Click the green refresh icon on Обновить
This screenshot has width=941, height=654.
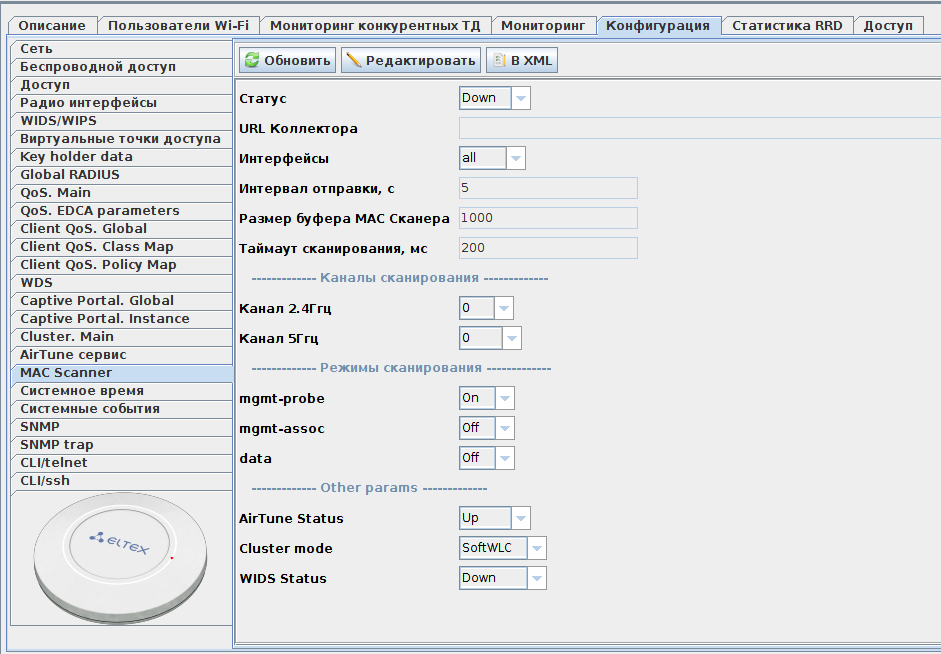tap(252, 61)
